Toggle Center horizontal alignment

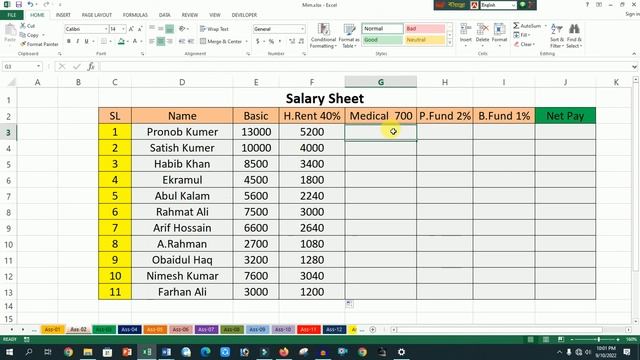click(161, 41)
